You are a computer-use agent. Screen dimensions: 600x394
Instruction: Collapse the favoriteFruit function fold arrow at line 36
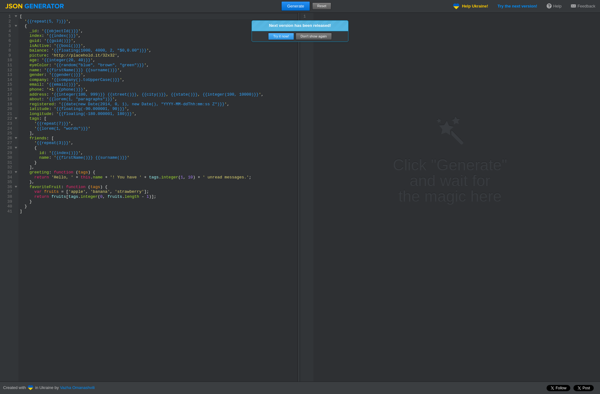click(16, 187)
